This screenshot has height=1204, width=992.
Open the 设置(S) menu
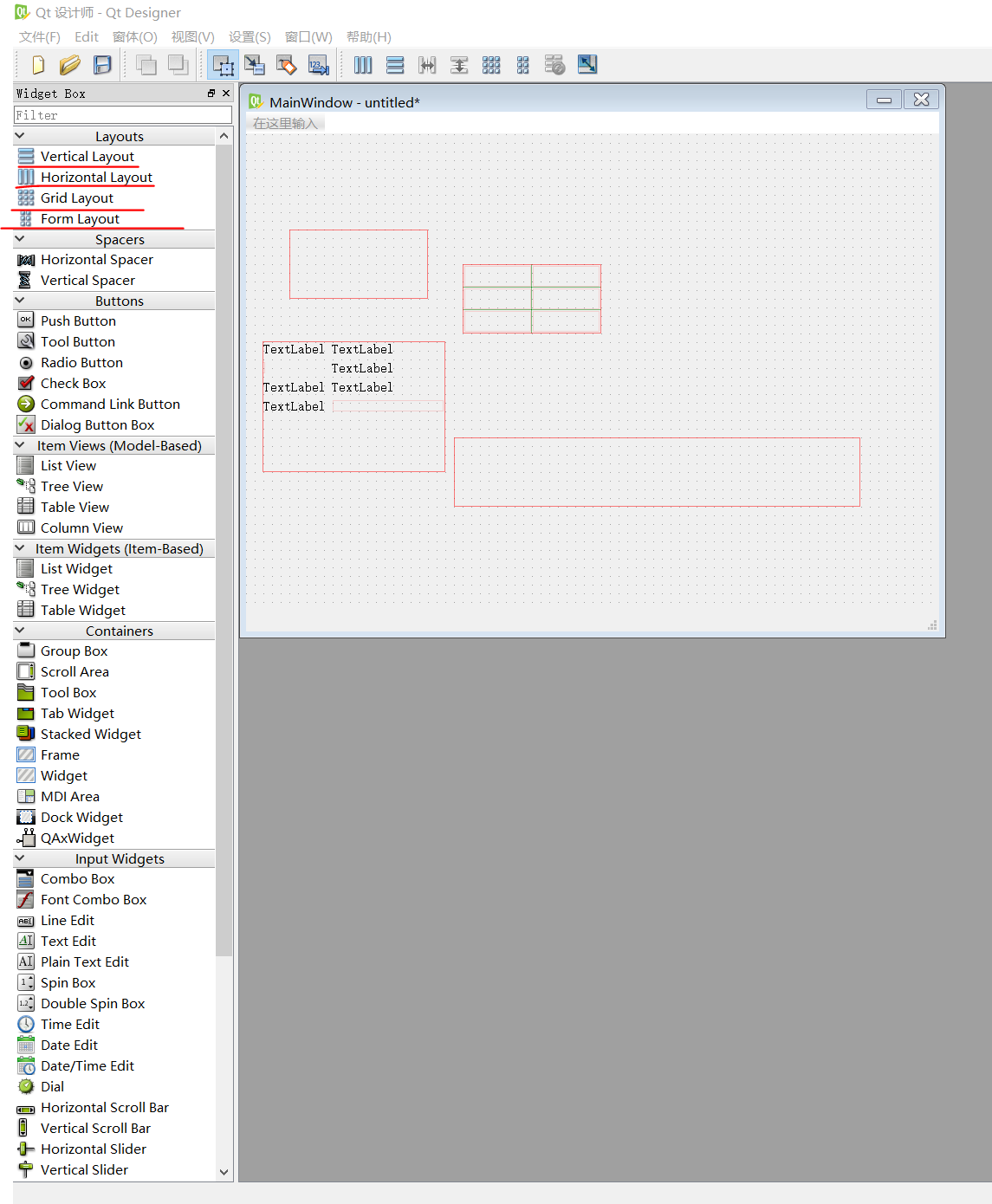pyautogui.click(x=250, y=37)
